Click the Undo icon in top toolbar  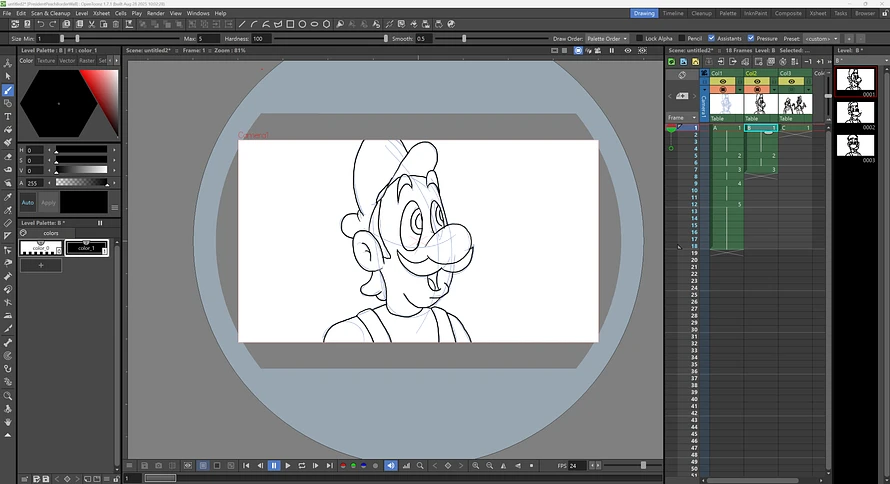click(40, 24)
